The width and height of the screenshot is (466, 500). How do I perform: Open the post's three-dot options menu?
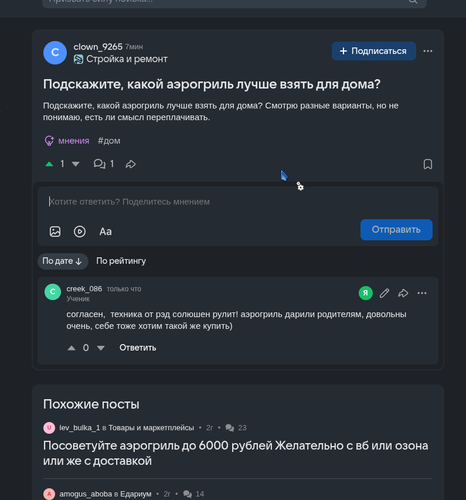click(x=428, y=51)
